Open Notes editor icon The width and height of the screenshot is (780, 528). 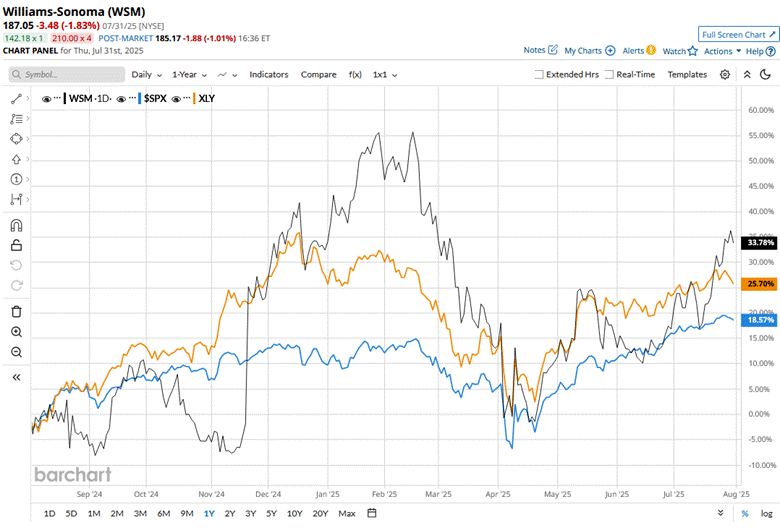click(553, 50)
